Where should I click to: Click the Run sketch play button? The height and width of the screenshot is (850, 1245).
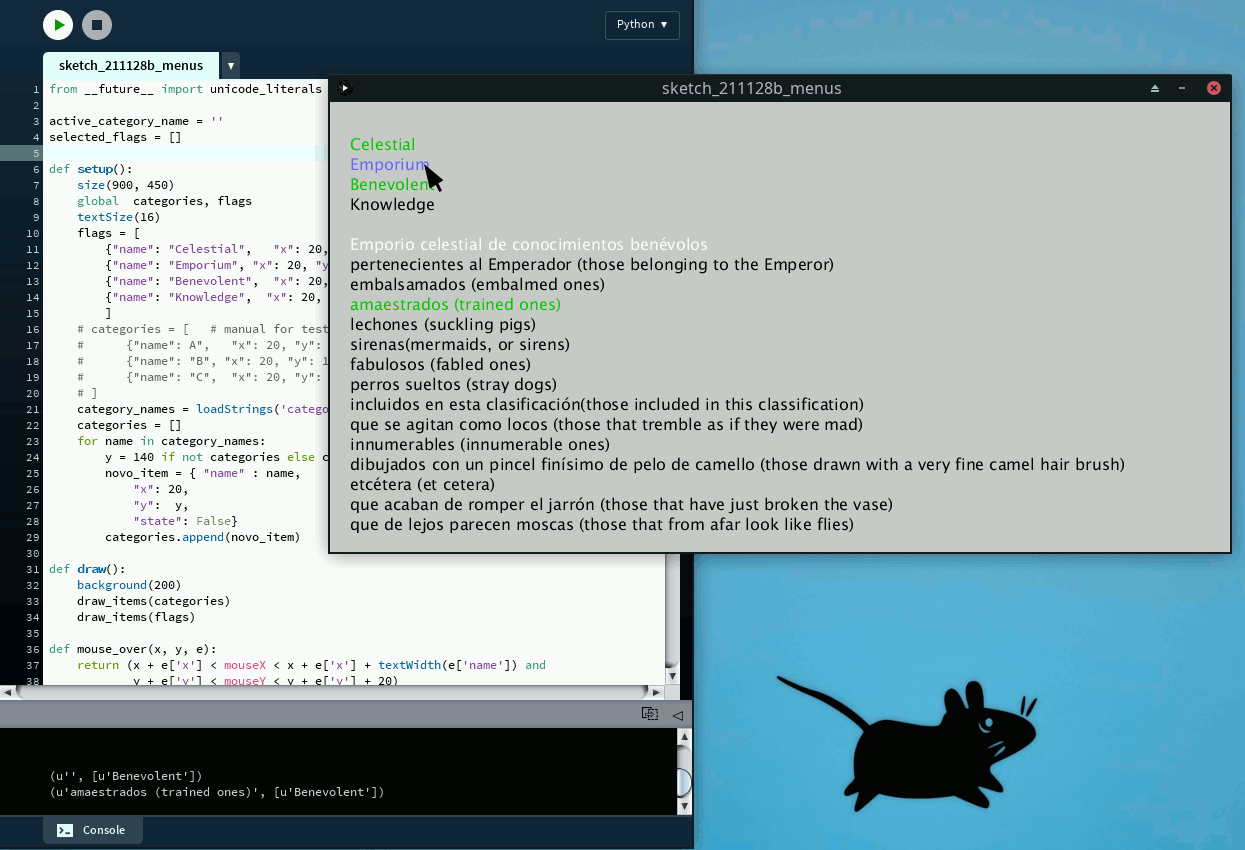point(58,25)
